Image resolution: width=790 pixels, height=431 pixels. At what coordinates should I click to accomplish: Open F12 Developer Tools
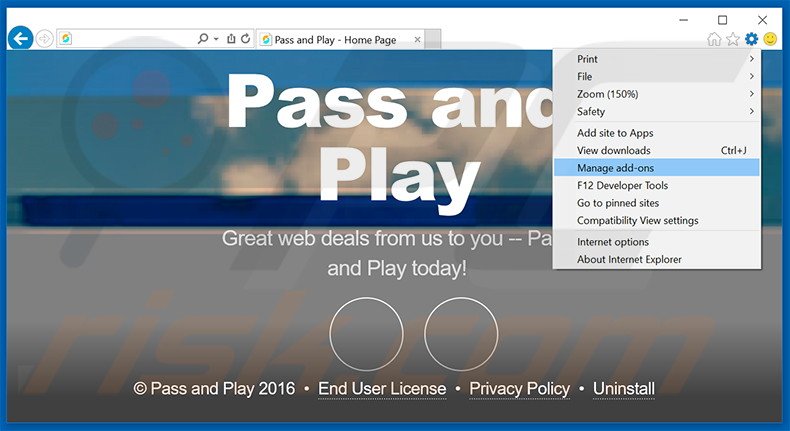coord(657,186)
